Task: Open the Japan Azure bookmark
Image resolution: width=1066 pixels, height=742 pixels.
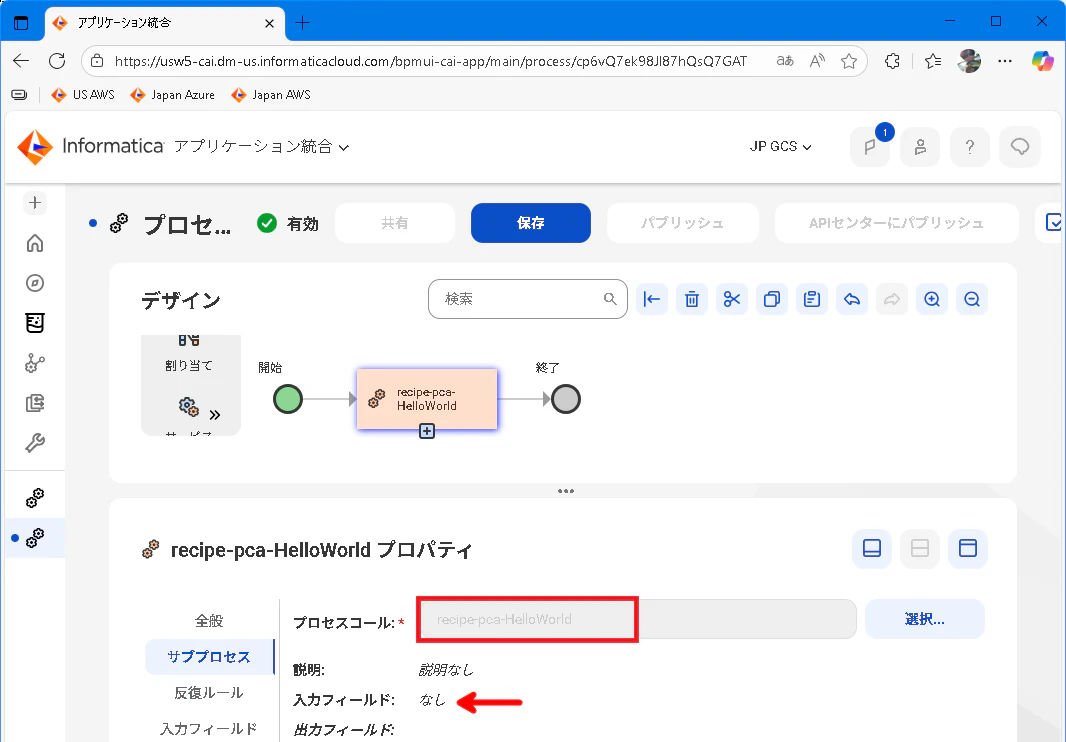Action: [173, 95]
